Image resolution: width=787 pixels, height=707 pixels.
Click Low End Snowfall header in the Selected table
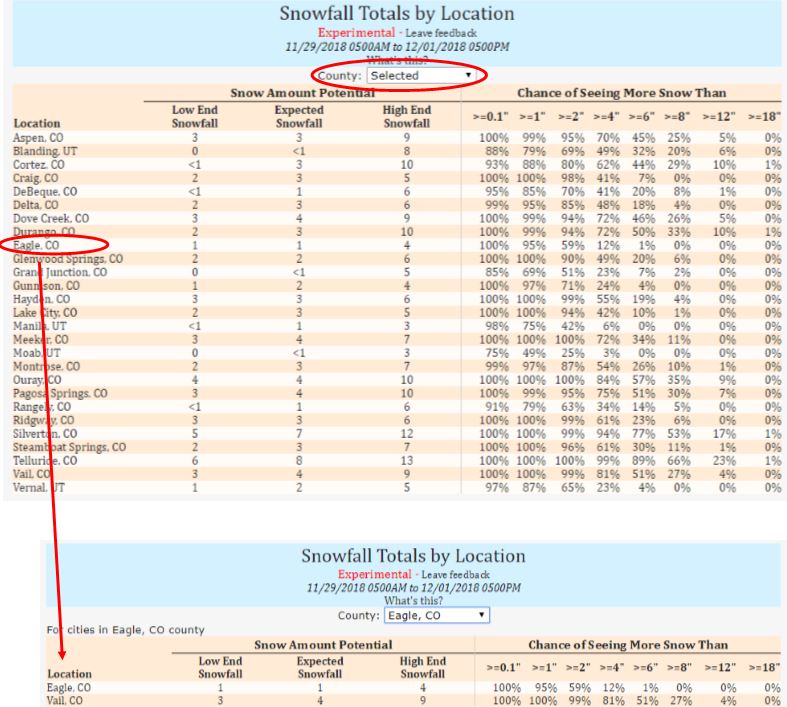pyautogui.click(x=195, y=116)
